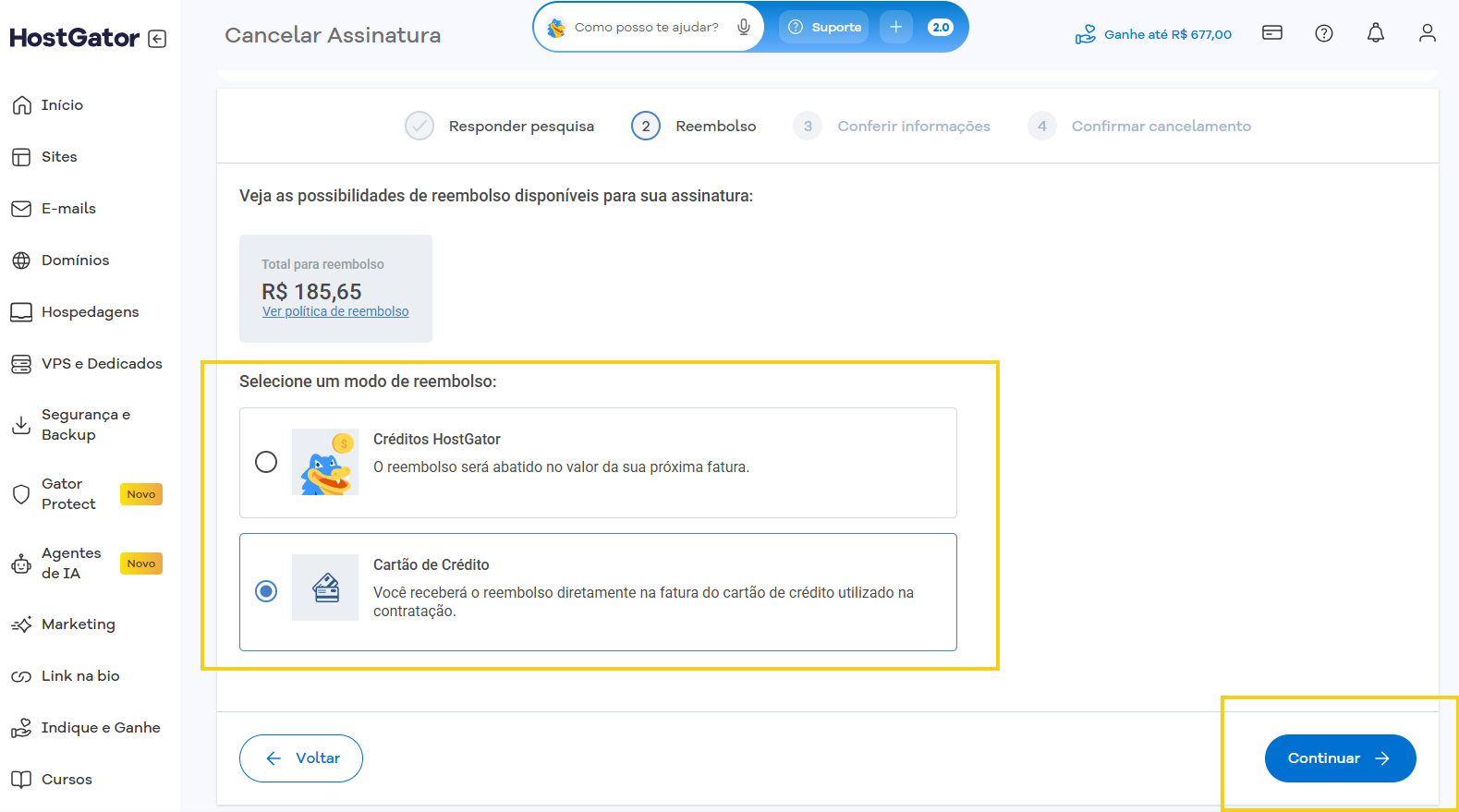Click the 2.0 version badge
Screen dimensions: 1459x812
pyautogui.click(x=941, y=27)
